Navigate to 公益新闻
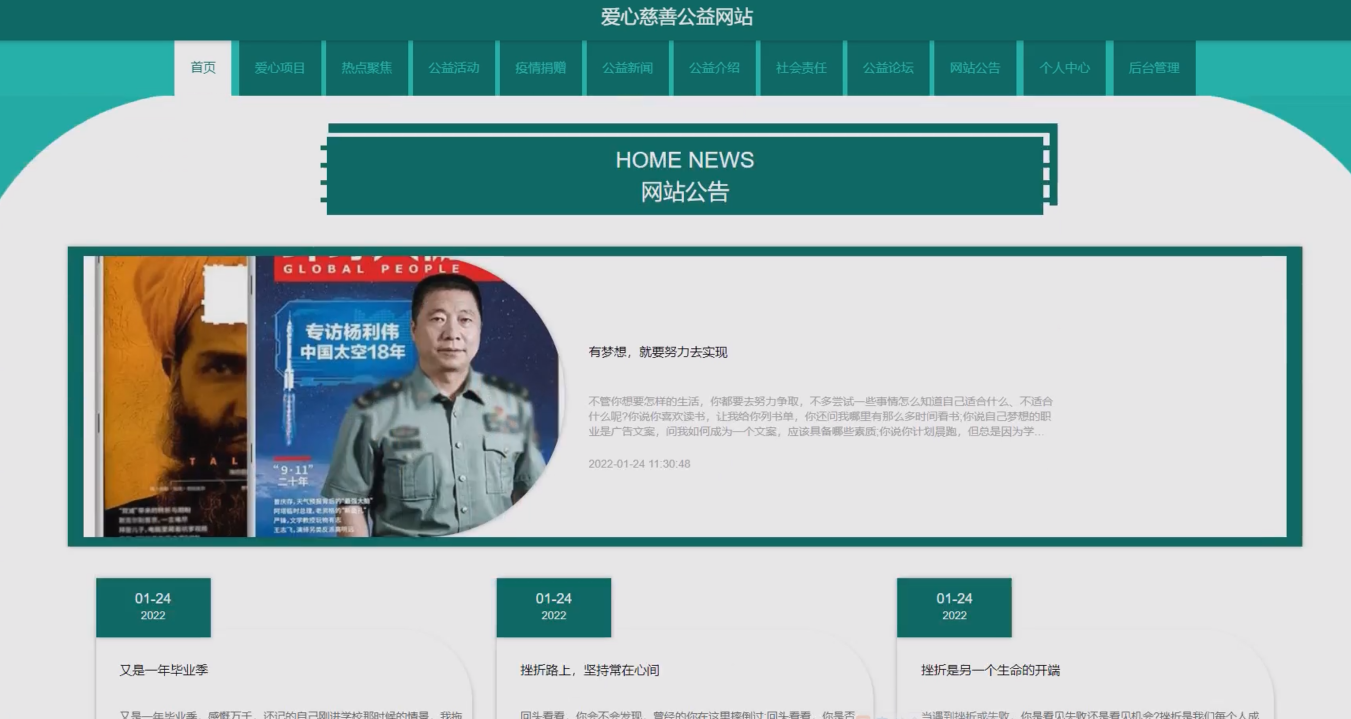The width and height of the screenshot is (1351, 719). [x=628, y=68]
